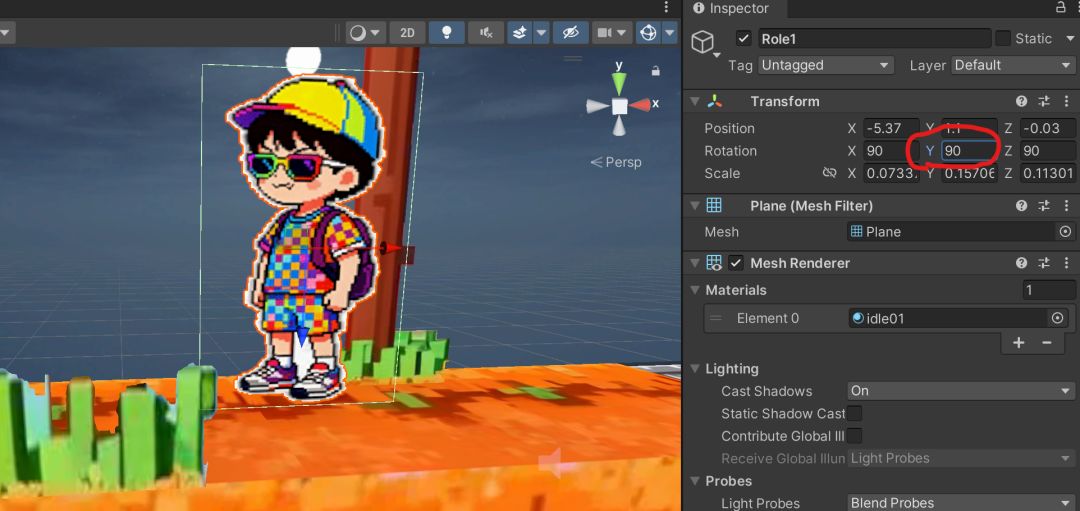Open the Tag dropdown showing Untagged

825,65
